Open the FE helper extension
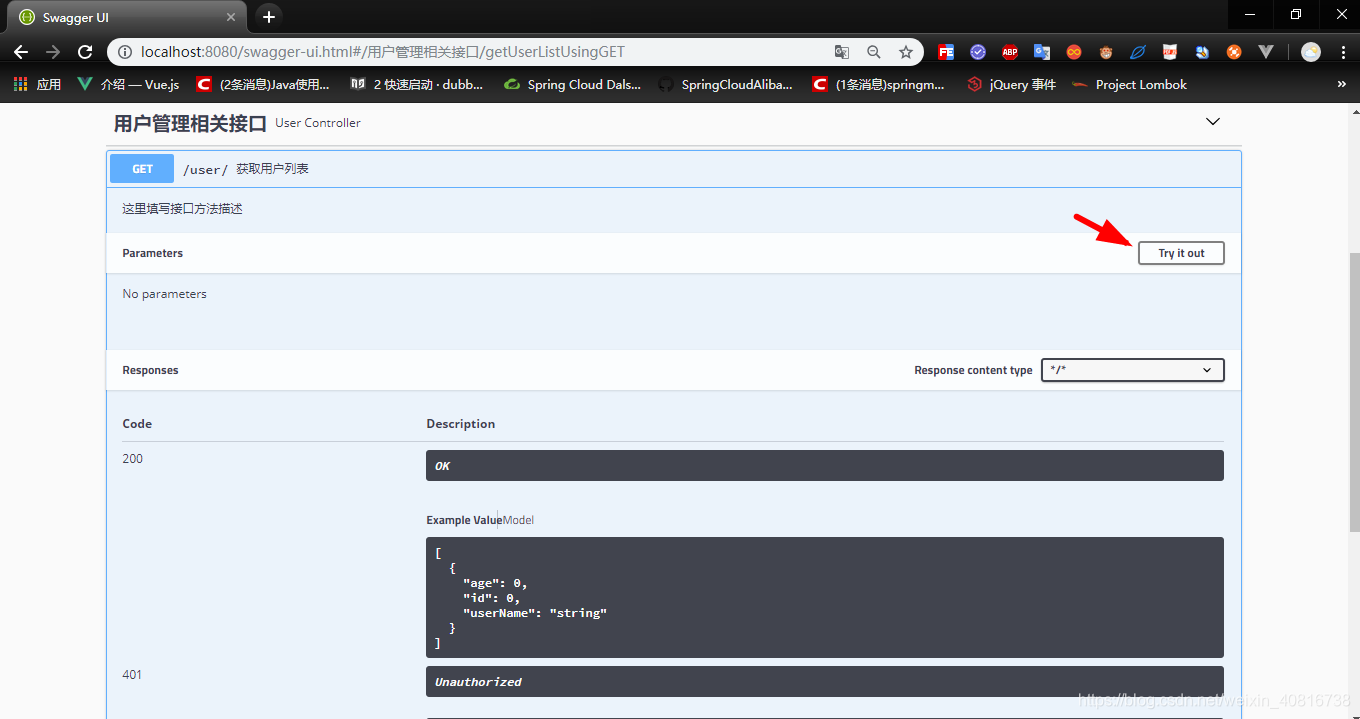Viewport: 1360px width, 719px height. click(946, 52)
